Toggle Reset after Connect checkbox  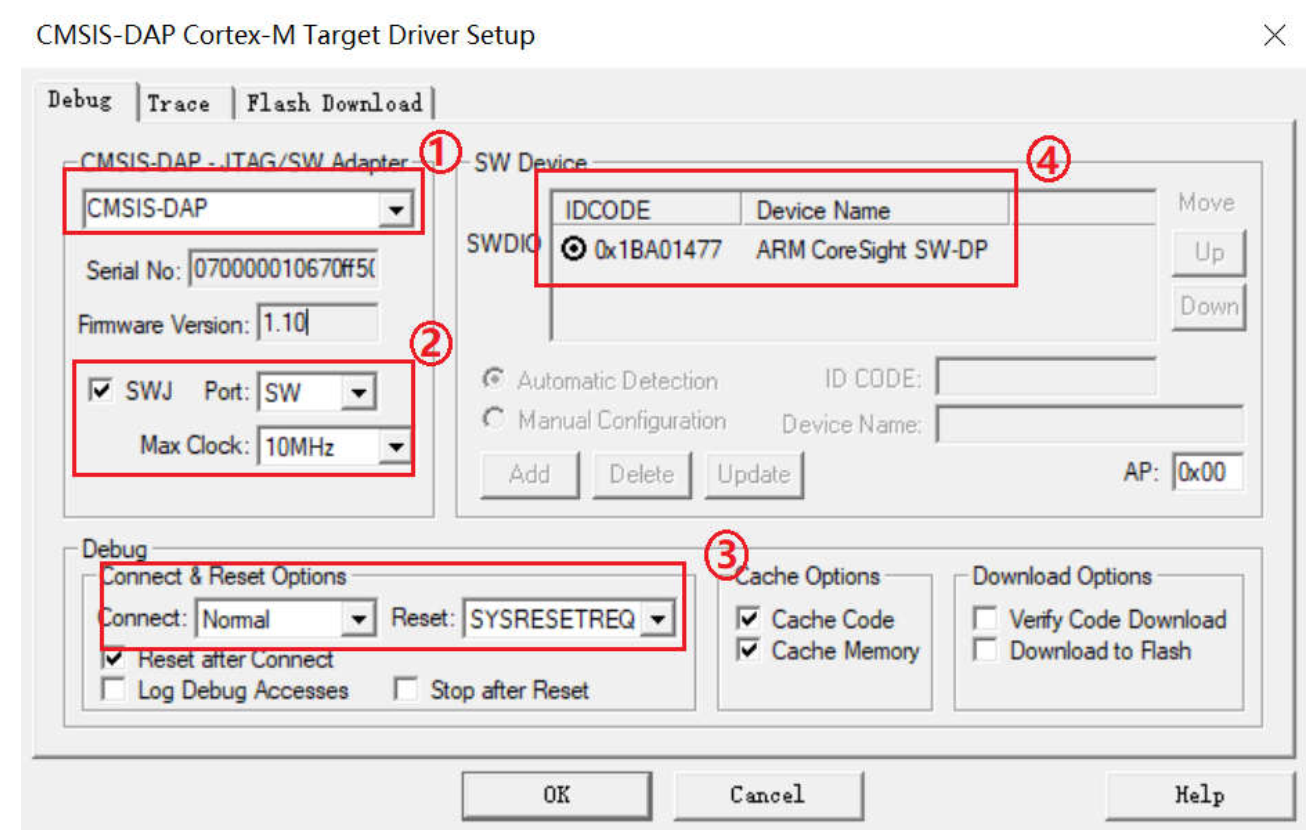pyautogui.click(x=113, y=659)
